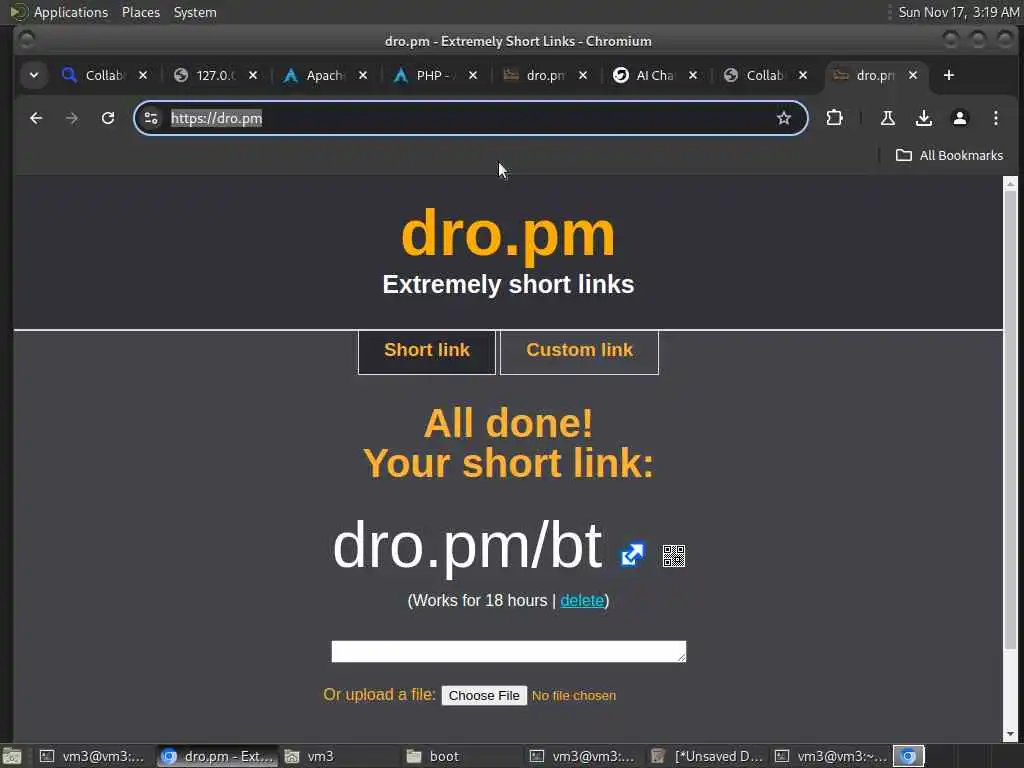
Task: Open site information icon in address bar
Action: click(x=151, y=118)
